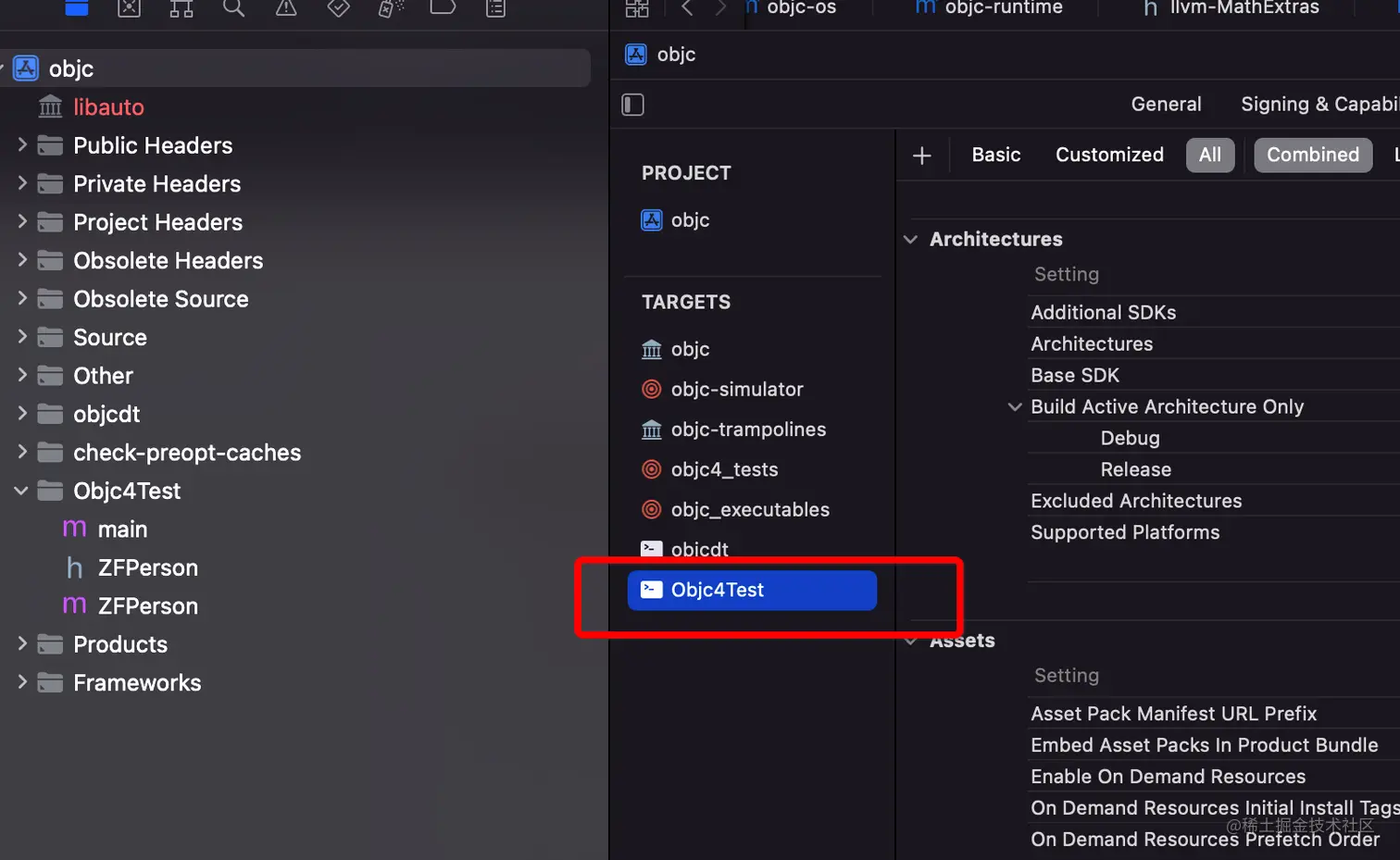Select the All settings filter
The width and height of the screenshot is (1400, 860).
1210,156
